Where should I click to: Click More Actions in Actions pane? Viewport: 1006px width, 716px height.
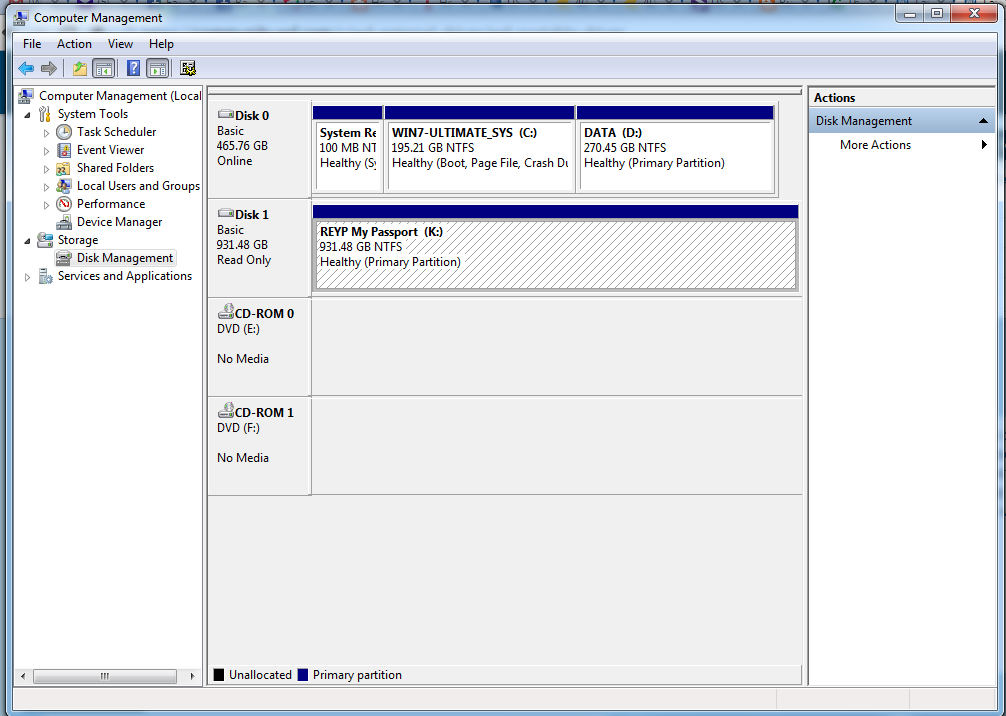tap(875, 145)
